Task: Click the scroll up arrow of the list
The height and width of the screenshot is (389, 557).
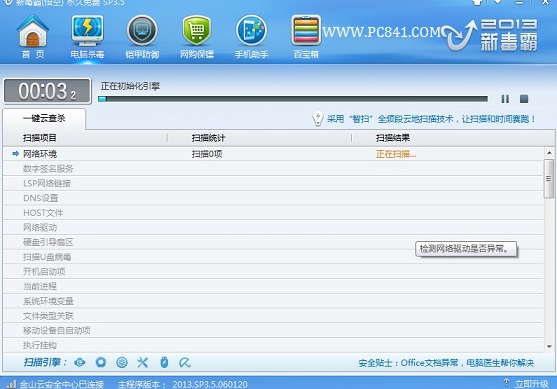Action: click(x=549, y=153)
